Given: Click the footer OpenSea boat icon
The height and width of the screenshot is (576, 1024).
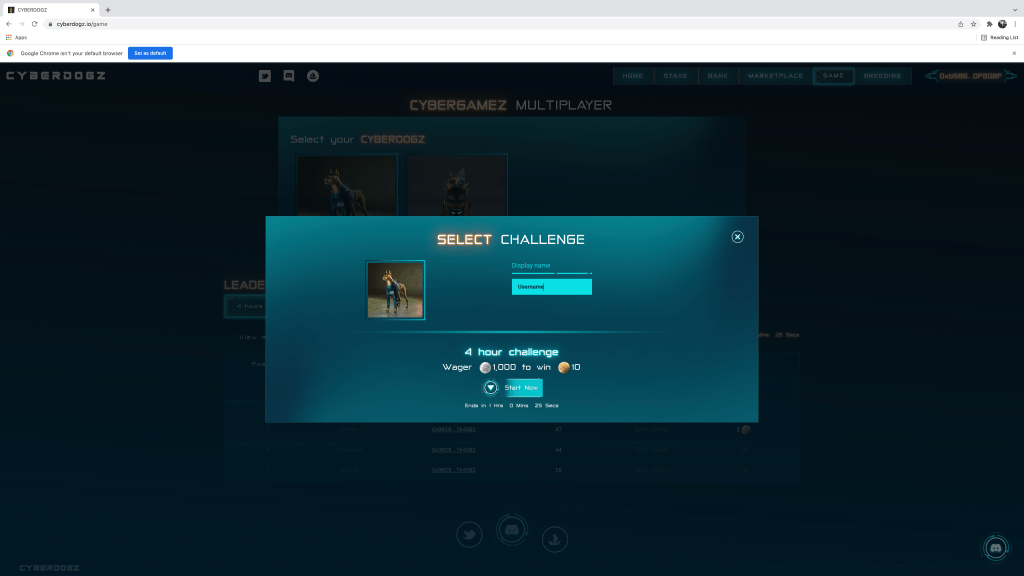Looking at the screenshot, I should [x=554, y=538].
